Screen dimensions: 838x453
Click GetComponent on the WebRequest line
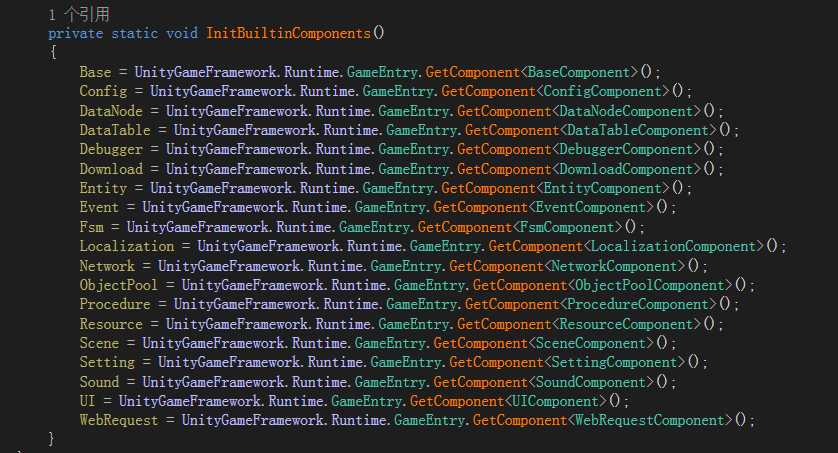pyautogui.click(x=519, y=420)
